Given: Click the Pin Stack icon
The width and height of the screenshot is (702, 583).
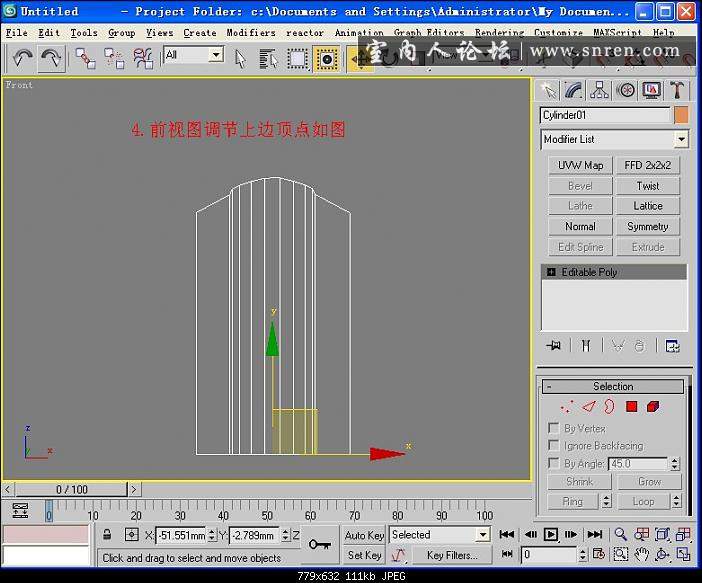Looking at the screenshot, I should click(x=553, y=346).
